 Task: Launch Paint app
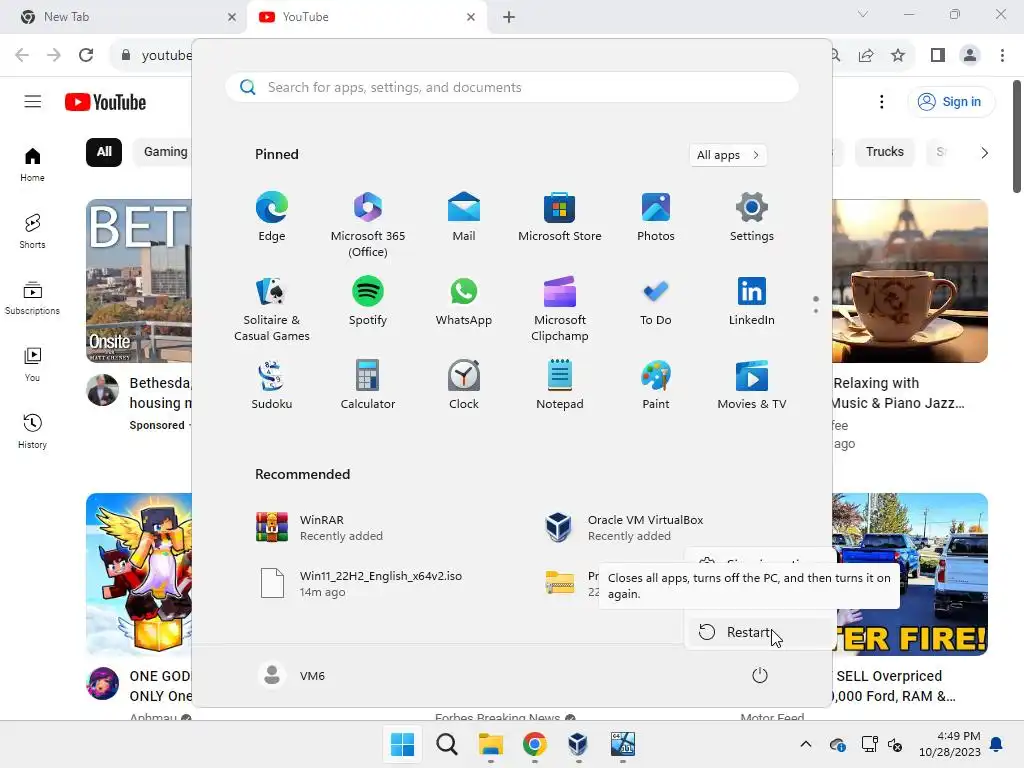(656, 385)
